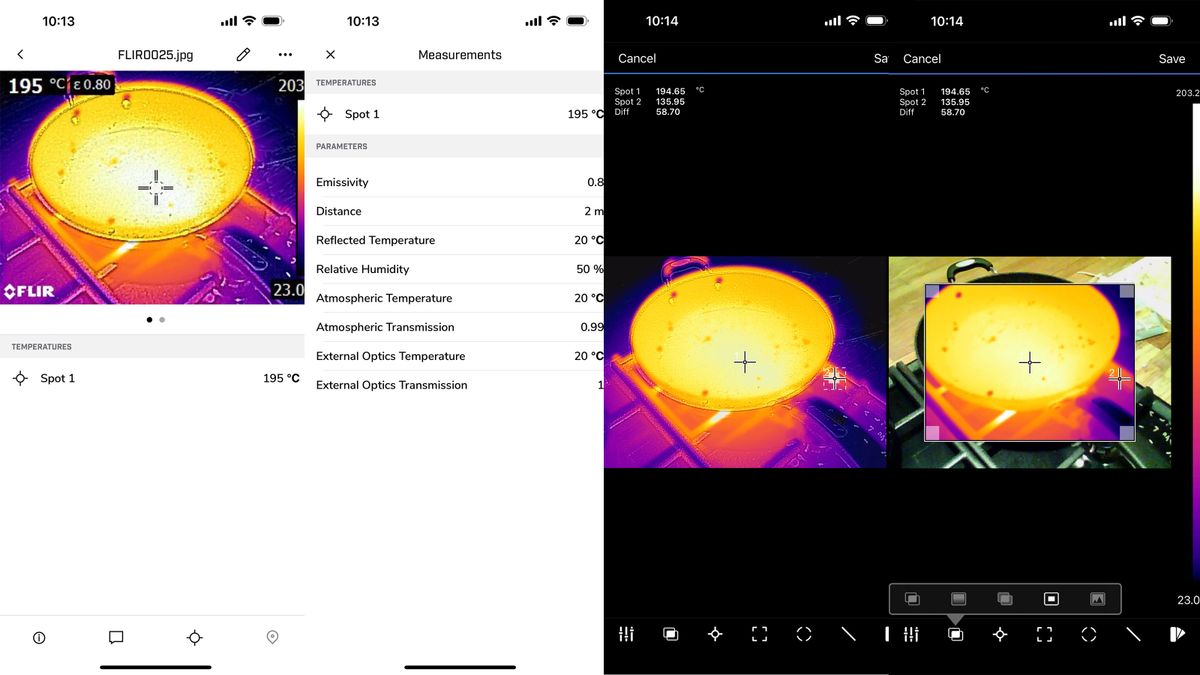Open the overflow menu on FLIR0025.jpg
Screen dimensions: 1200x675
[x=284, y=54]
